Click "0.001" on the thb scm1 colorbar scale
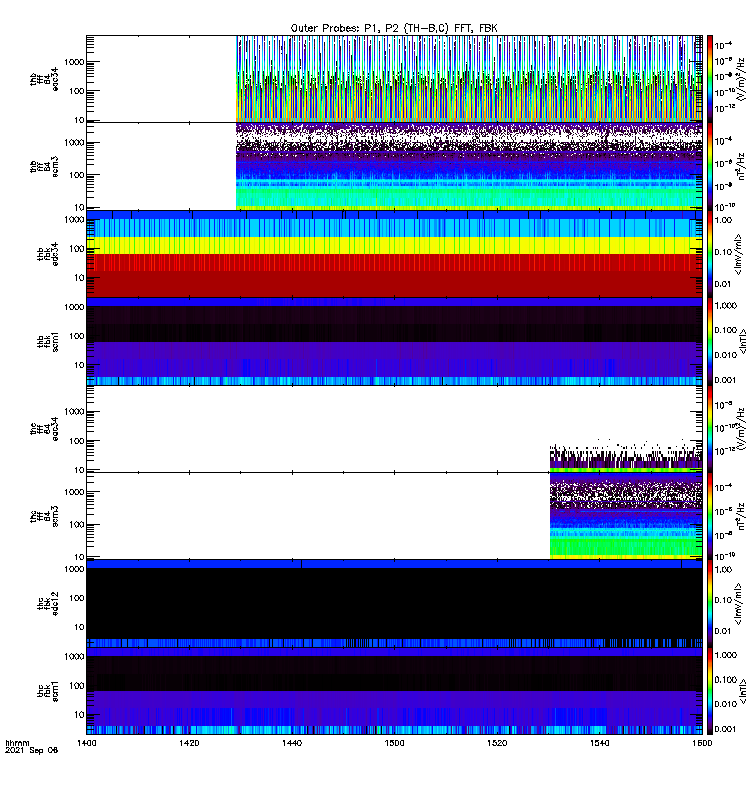Viewport: 750px width, 800px height. [x=726, y=380]
